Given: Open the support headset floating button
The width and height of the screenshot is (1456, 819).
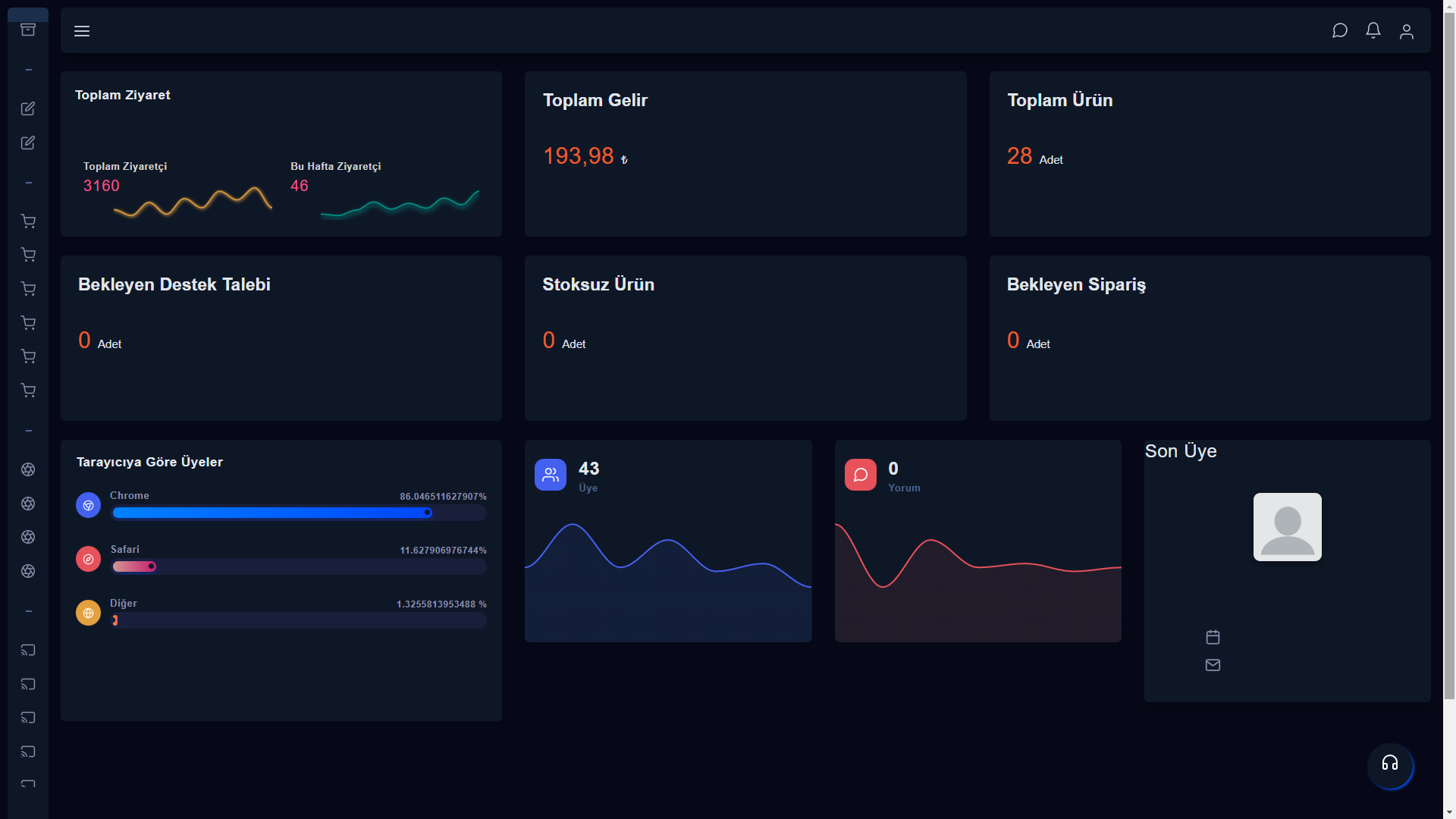Looking at the screenshot, I should tap(1390, 764).
